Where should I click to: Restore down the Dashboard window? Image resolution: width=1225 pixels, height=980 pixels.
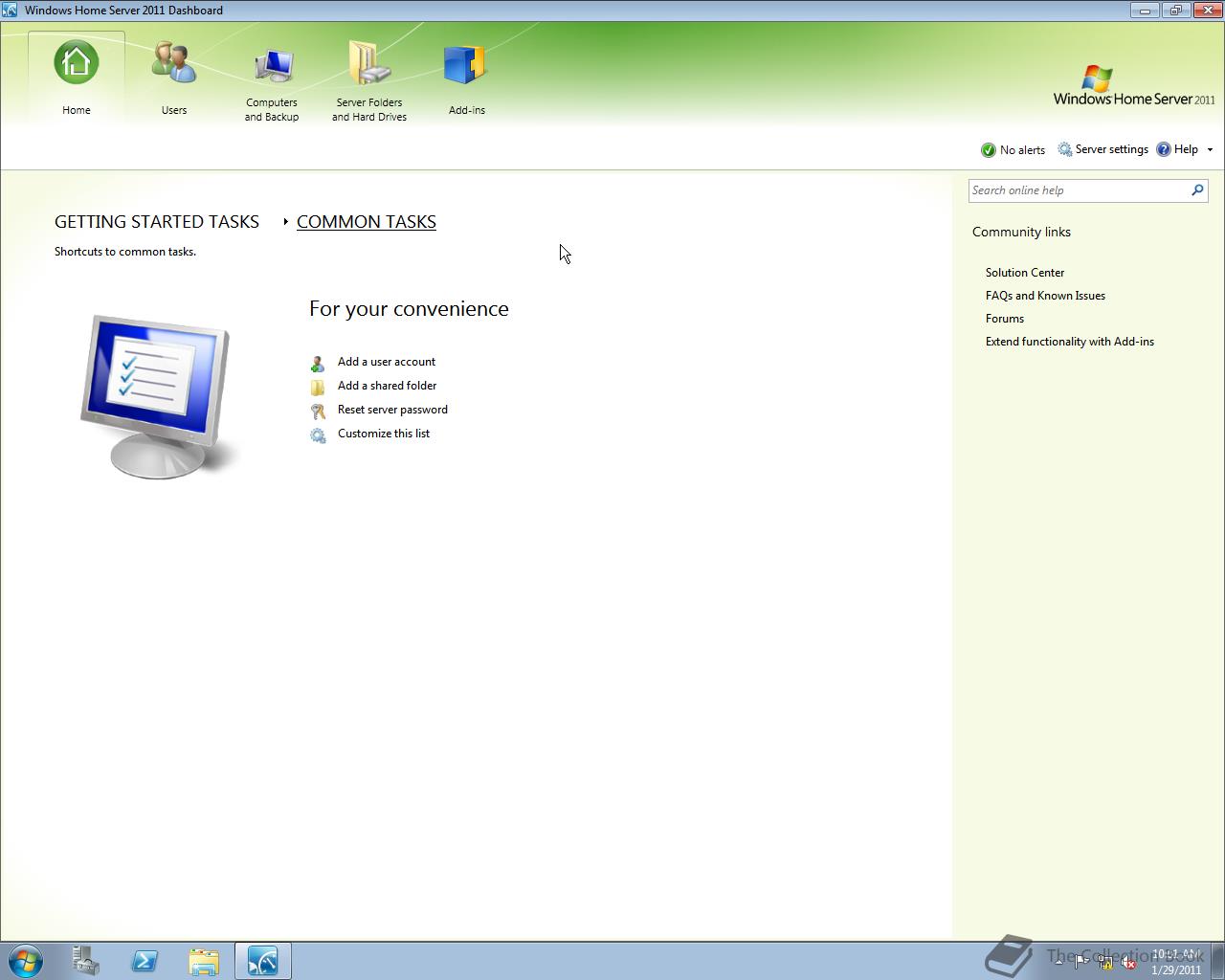click(x=1176, y=11)
